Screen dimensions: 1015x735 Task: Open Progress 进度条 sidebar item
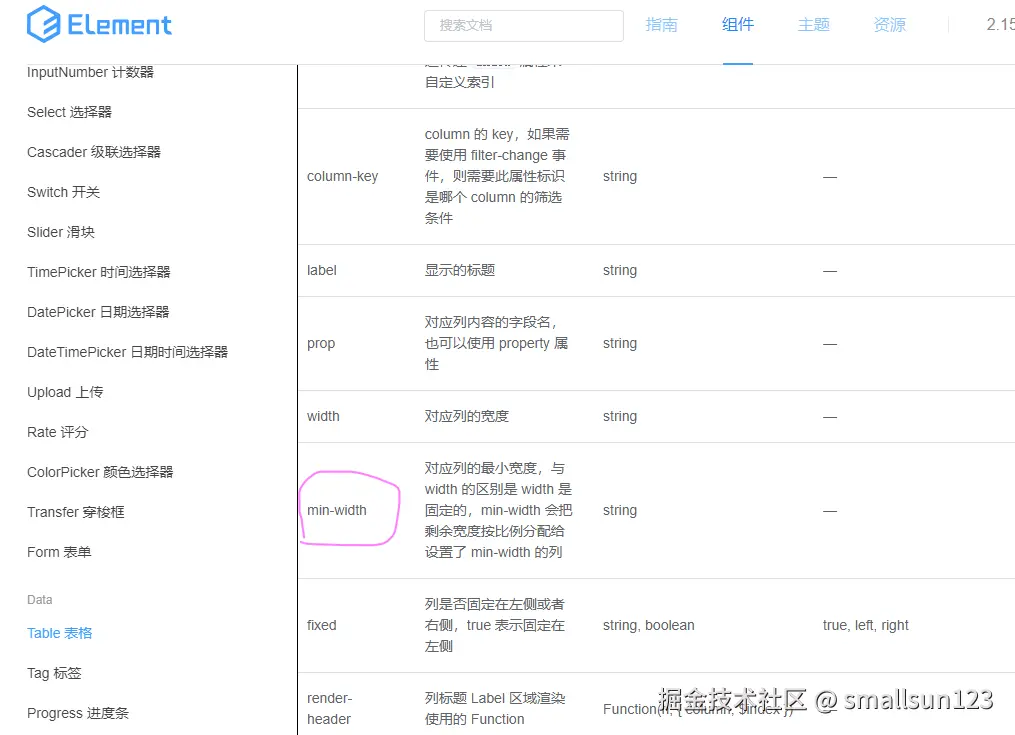pyautogui.click(x=78, y=713)
